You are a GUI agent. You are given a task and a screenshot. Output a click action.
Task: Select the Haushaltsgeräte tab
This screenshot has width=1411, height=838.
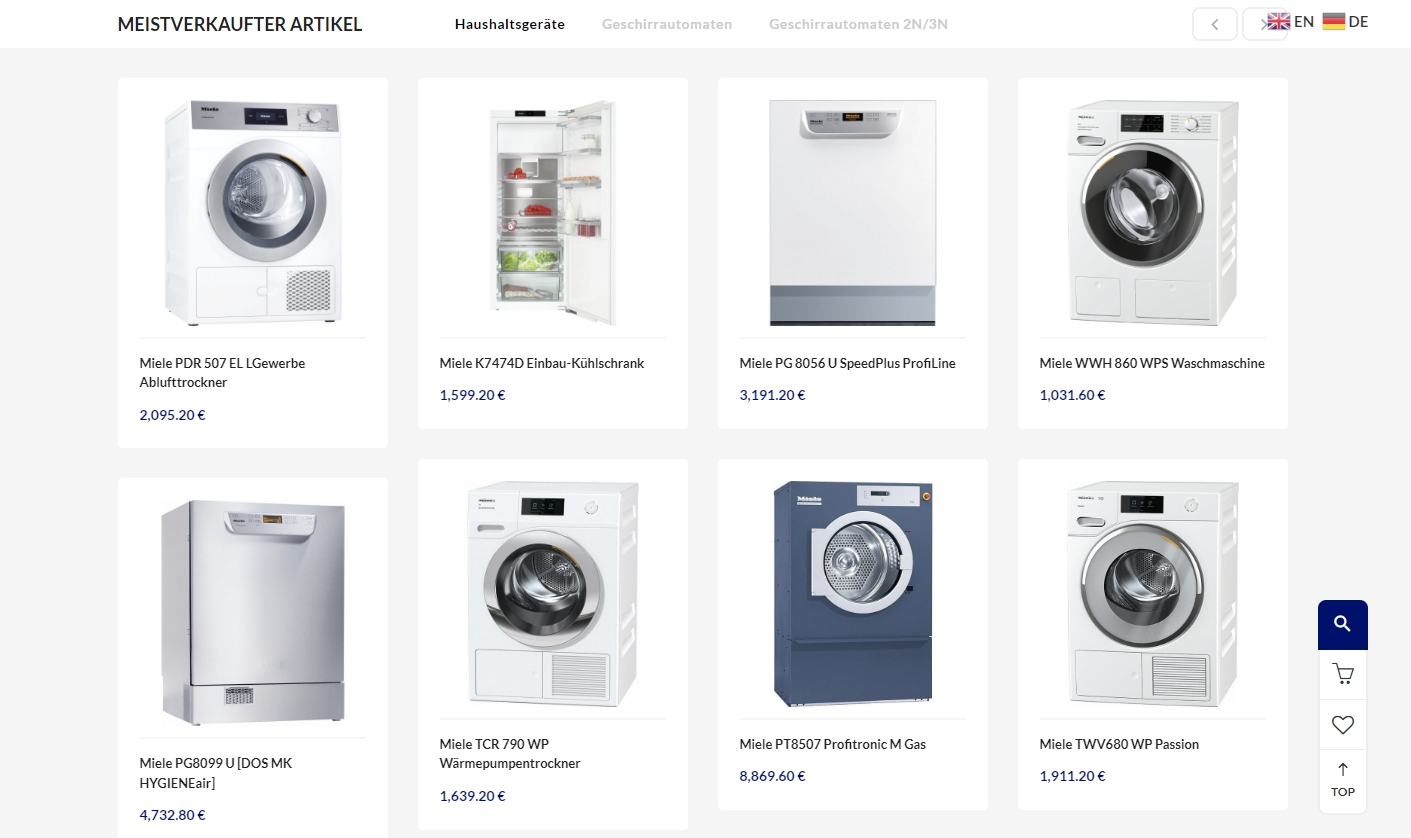coord(510,24)
